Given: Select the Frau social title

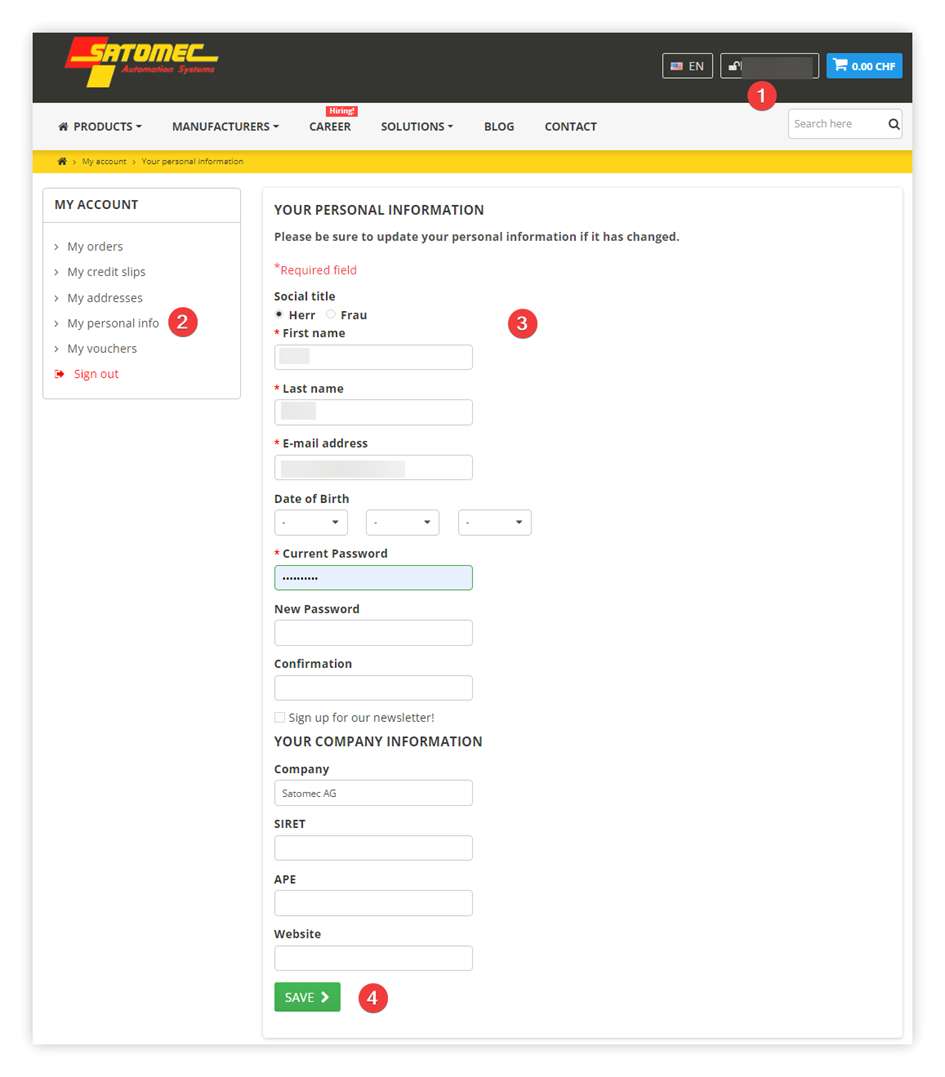Looking at the screenshot, I should [x=331, y=315].
